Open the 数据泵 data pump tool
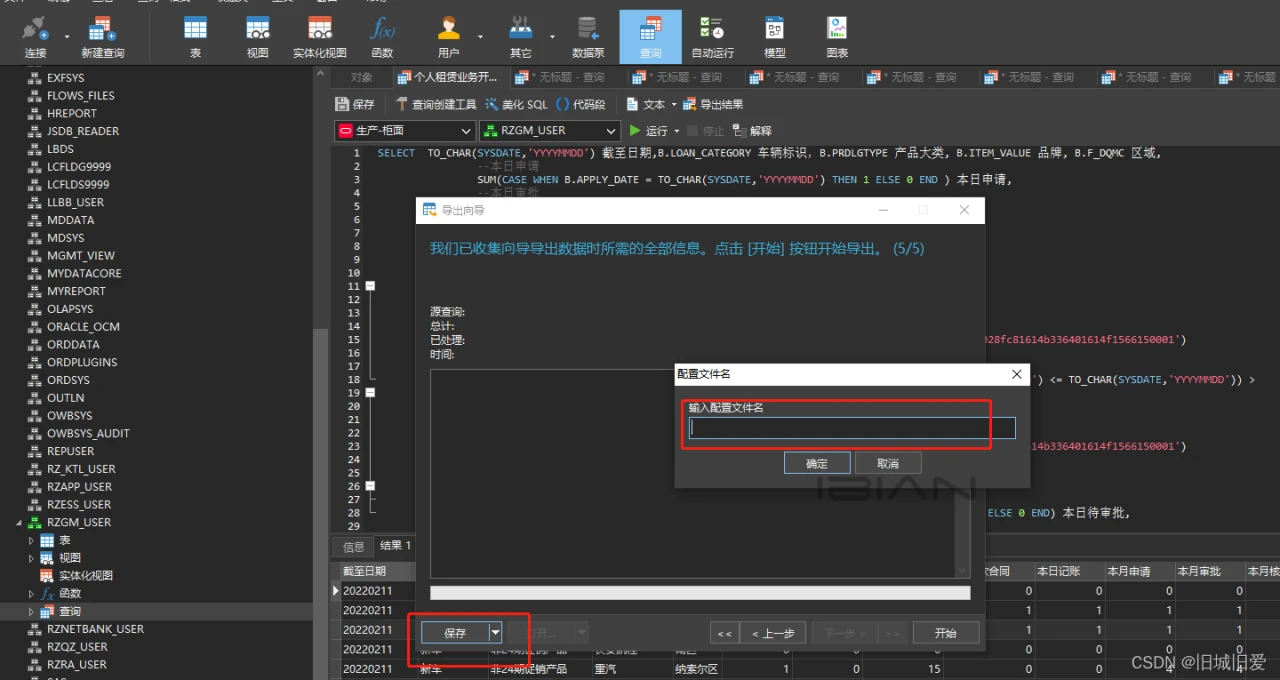Screen dimensions: 1280x680 point(588,37)
